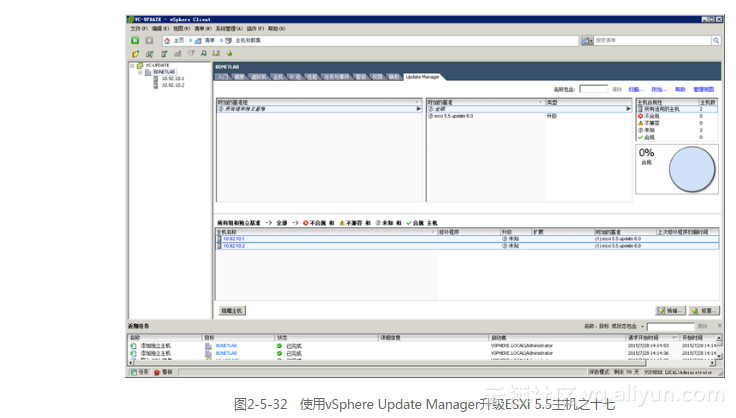Switch to the Getting Started (入门) tab
Screen dimensions: 736x418
click(x=222, y=77)
